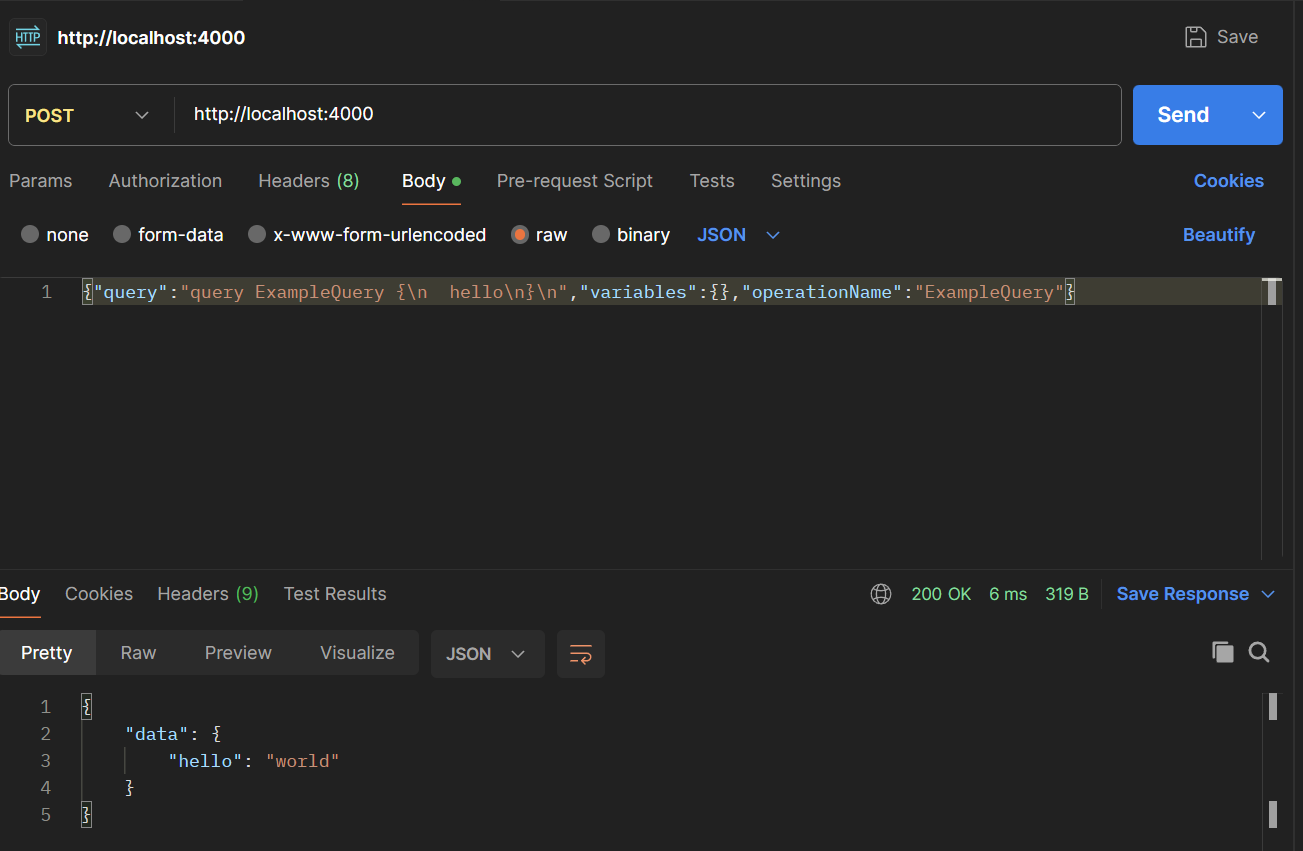Screen dimensions: 1303x851
Task: Click the network globe icon
Action: tap(881, 594)
